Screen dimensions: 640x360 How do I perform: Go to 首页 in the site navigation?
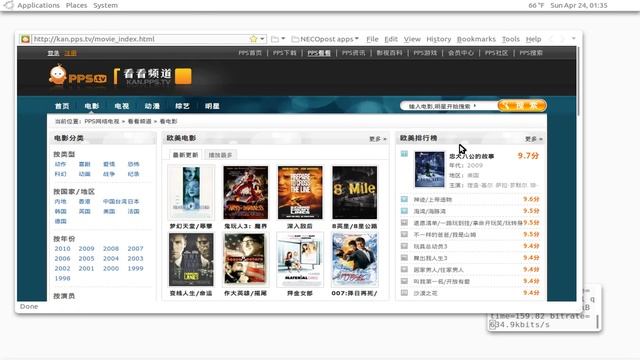(62, 106)
